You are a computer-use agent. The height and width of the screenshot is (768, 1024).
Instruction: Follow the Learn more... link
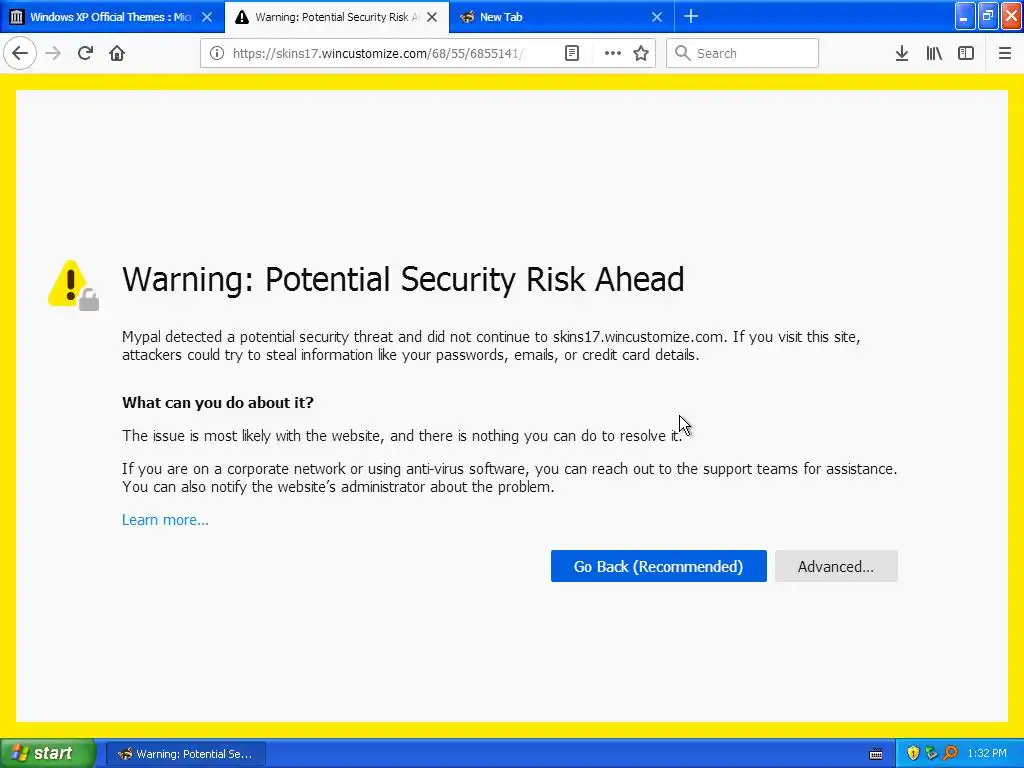click(165, 520)
